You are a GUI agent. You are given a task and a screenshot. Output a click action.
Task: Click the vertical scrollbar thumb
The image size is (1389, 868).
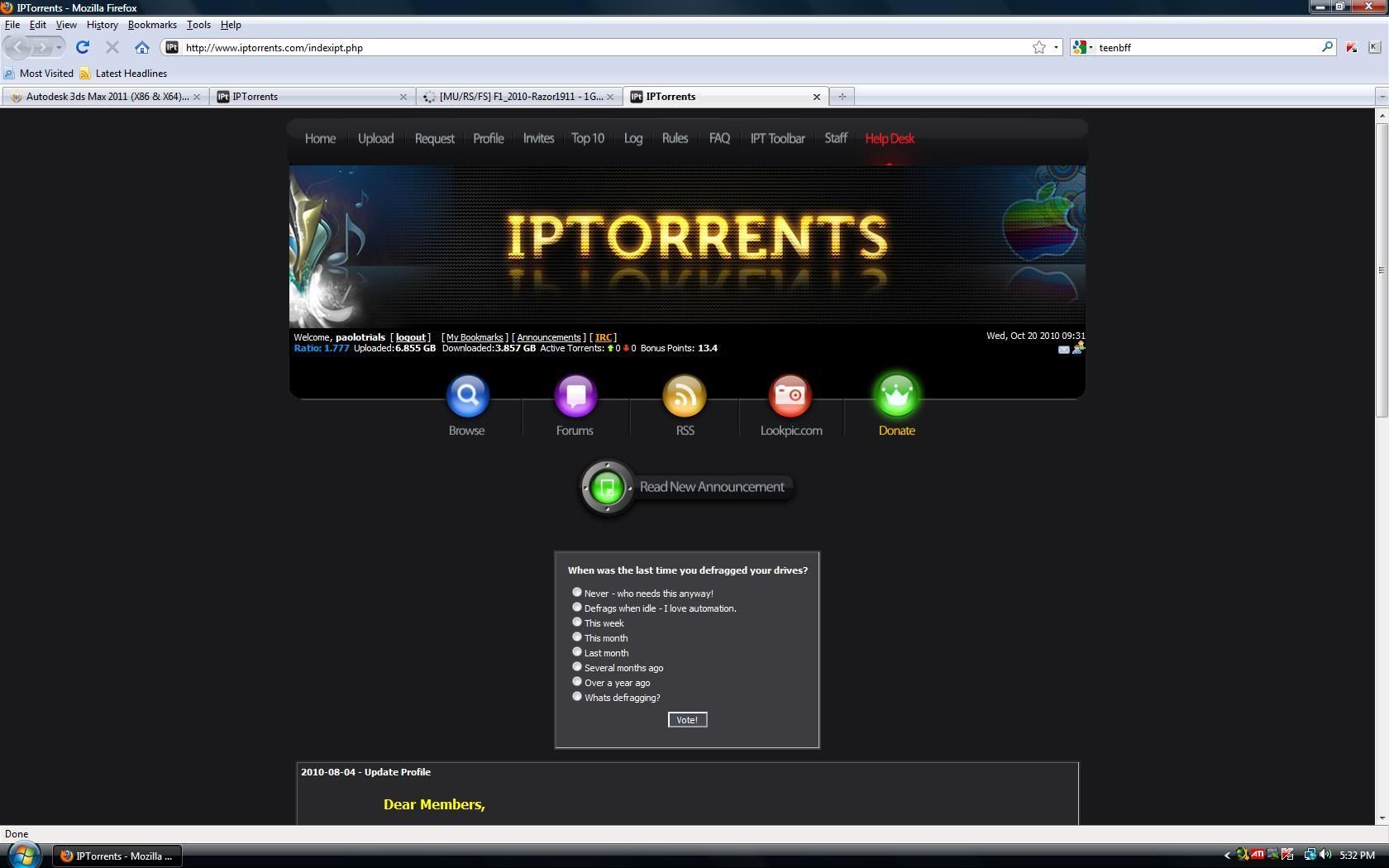[x=1382, y=269]
